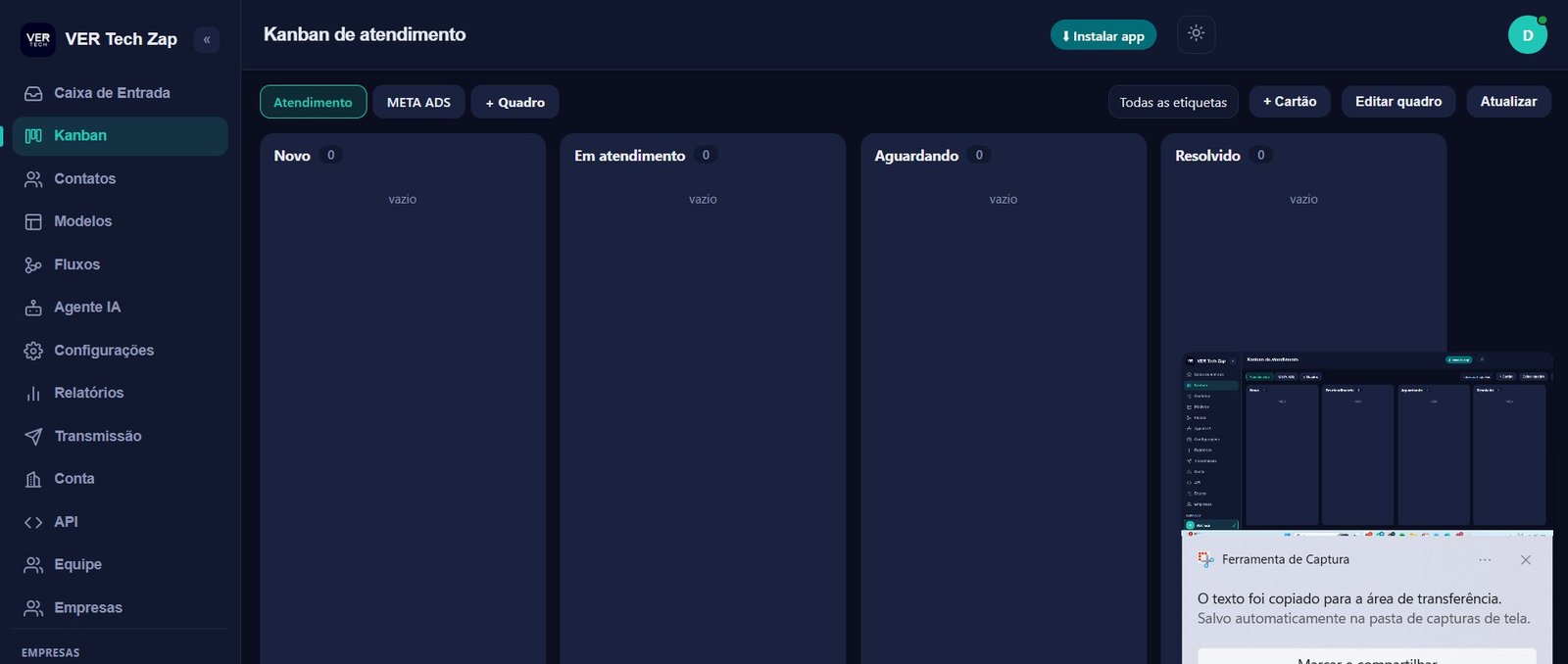Click the VER Tech logo icon

(38, 39)
